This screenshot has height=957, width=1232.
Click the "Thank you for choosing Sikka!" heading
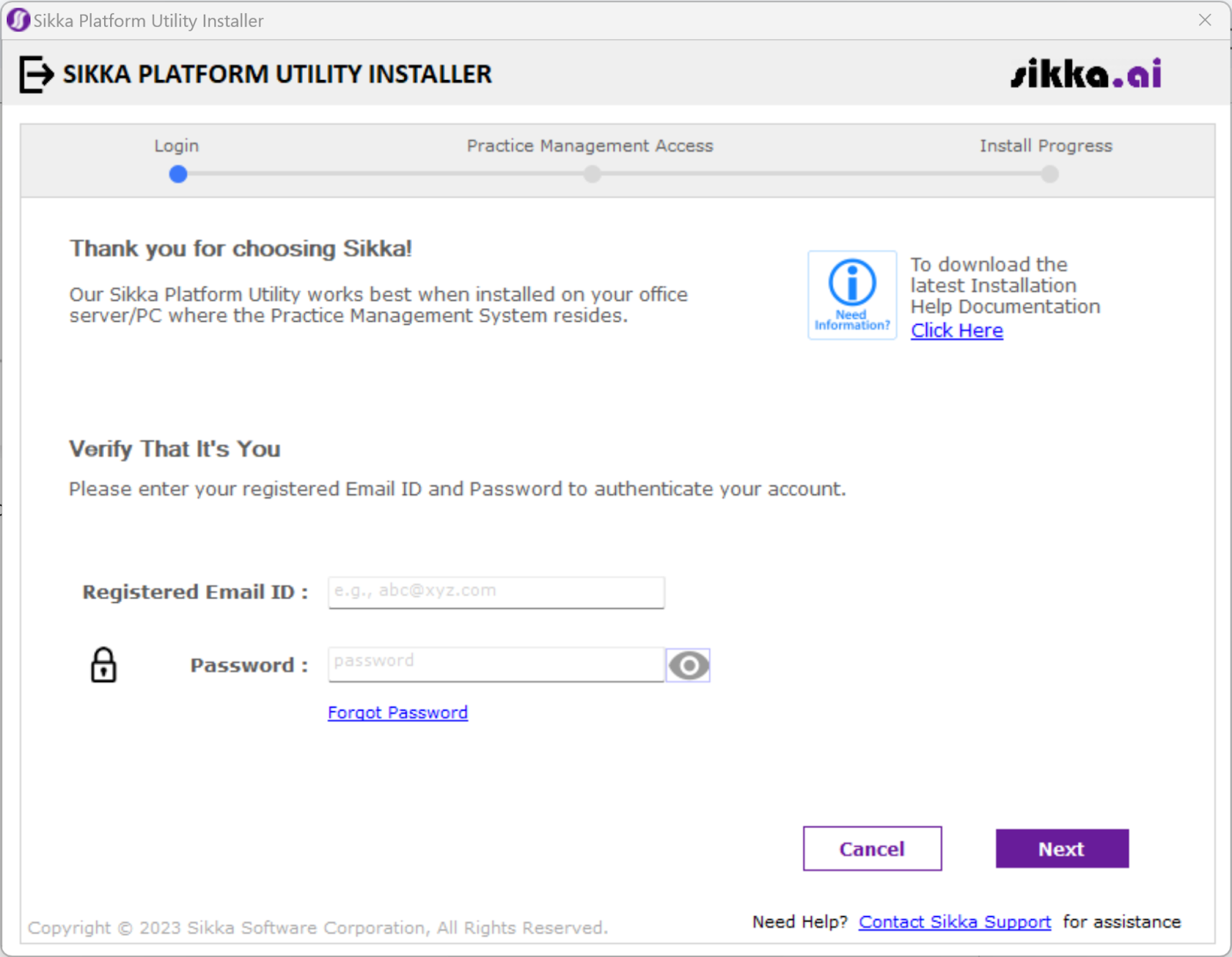tap(241, 249)
